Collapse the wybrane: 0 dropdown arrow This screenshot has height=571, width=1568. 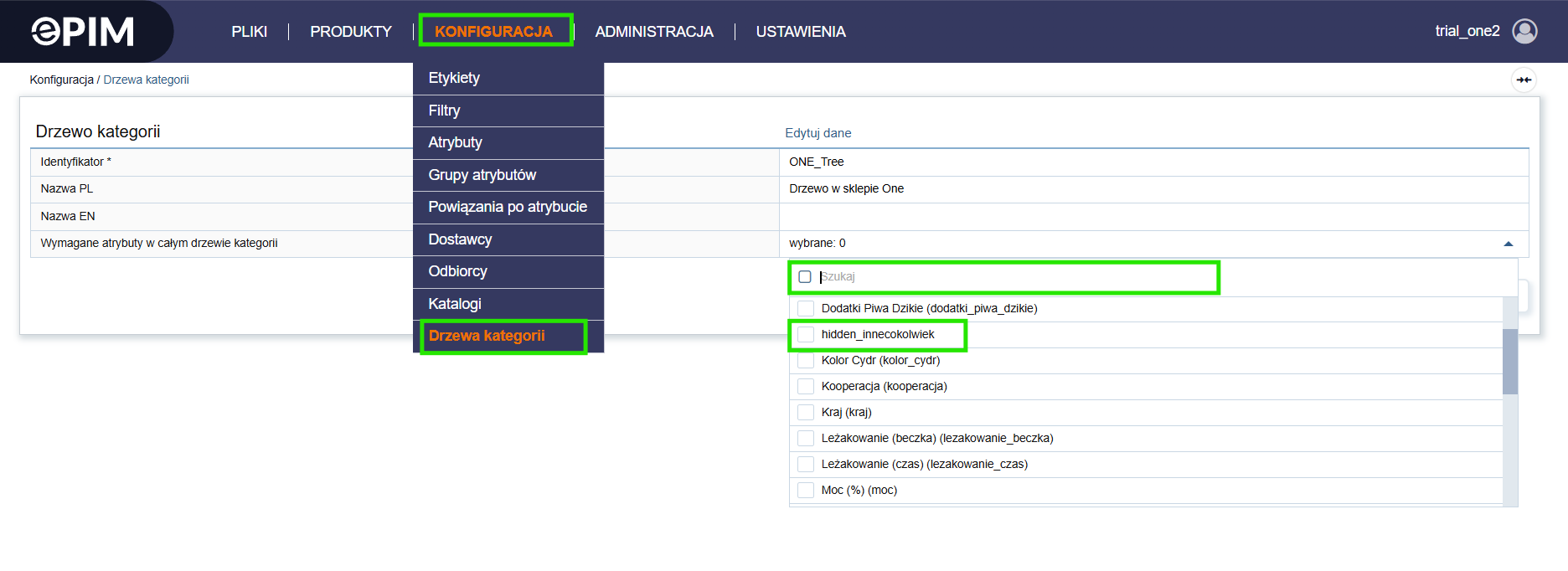(1509, 244)
